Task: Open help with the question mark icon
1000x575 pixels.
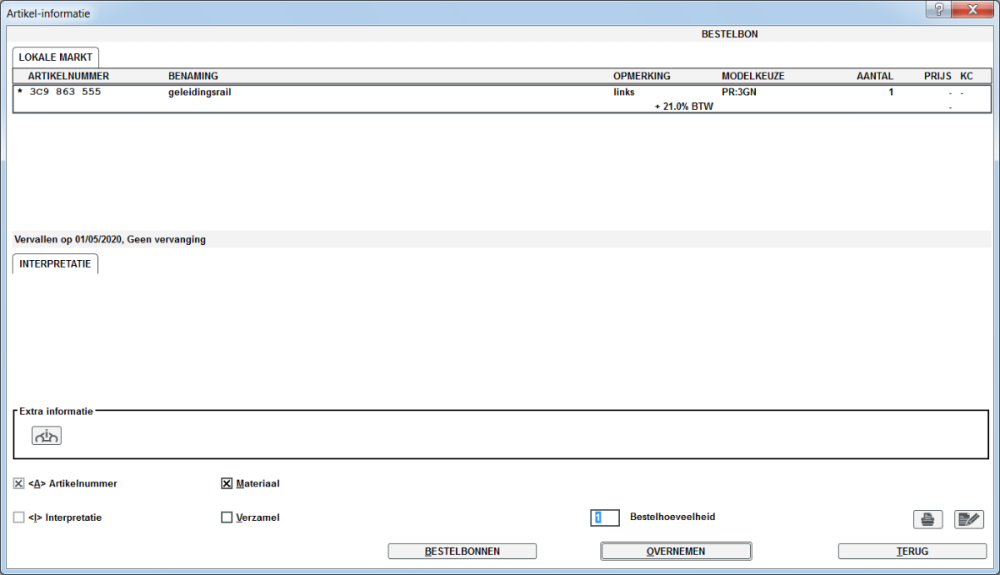Action: point(939,10)
